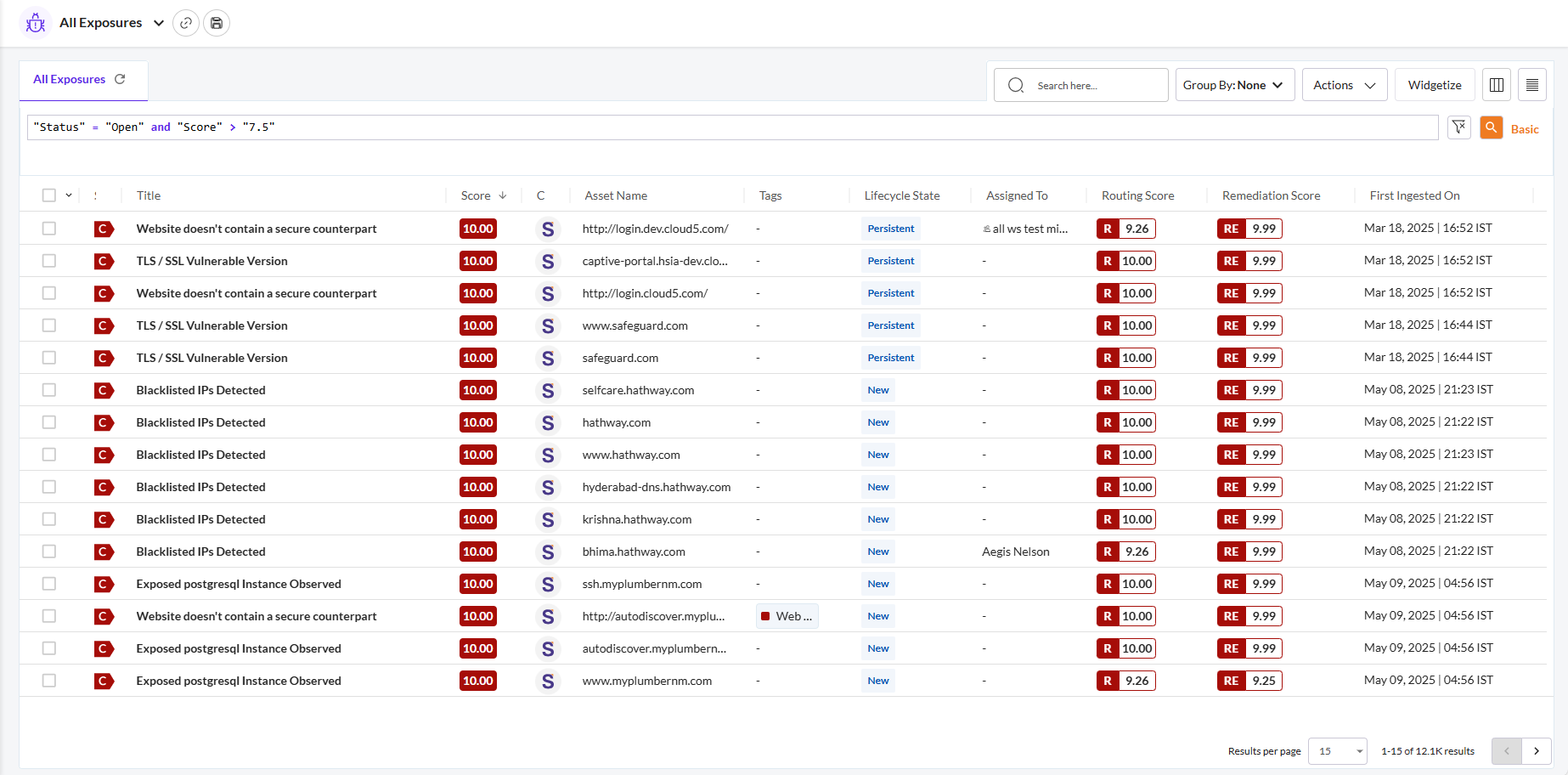Open the column chooser icon

click(x=1497, y=85)
